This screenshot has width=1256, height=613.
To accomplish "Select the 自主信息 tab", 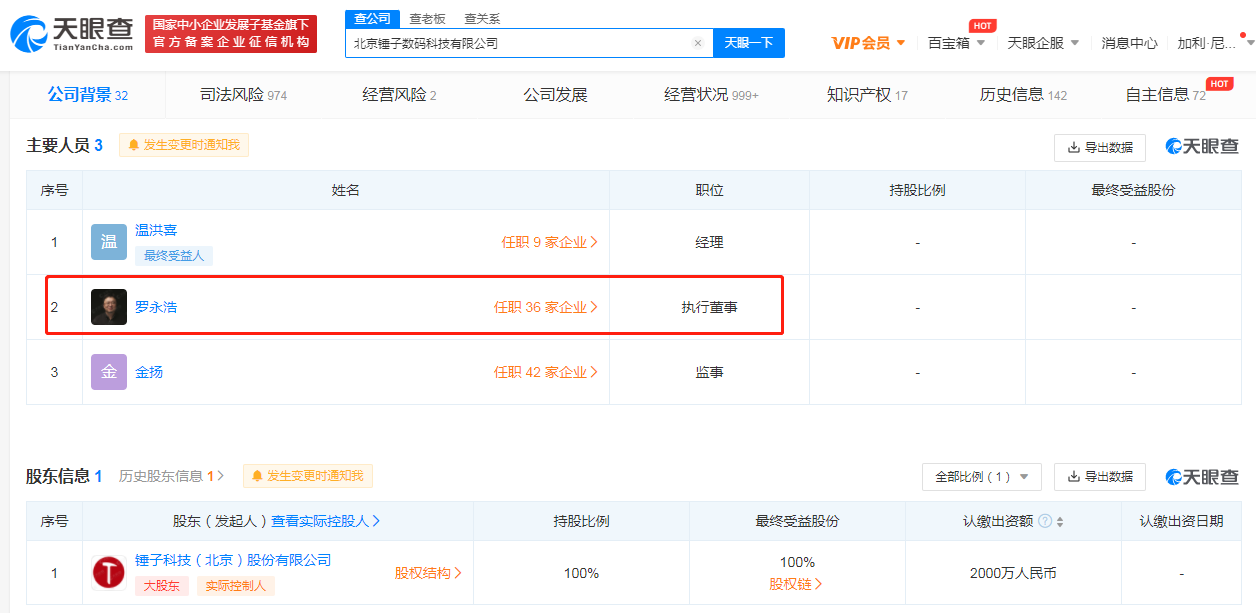I will coord(1165,95).
